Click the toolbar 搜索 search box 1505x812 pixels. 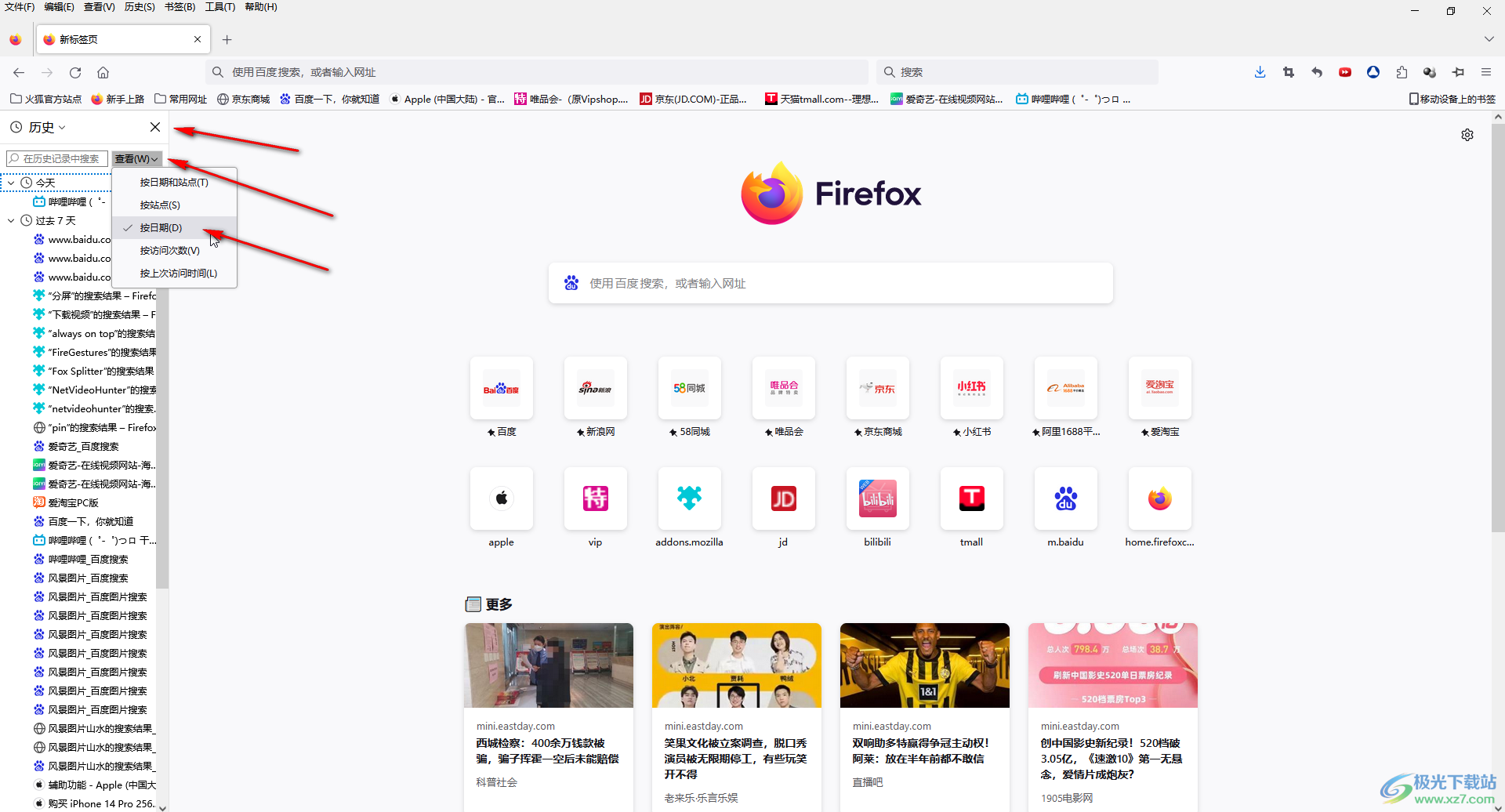[x=1017, y=72]
